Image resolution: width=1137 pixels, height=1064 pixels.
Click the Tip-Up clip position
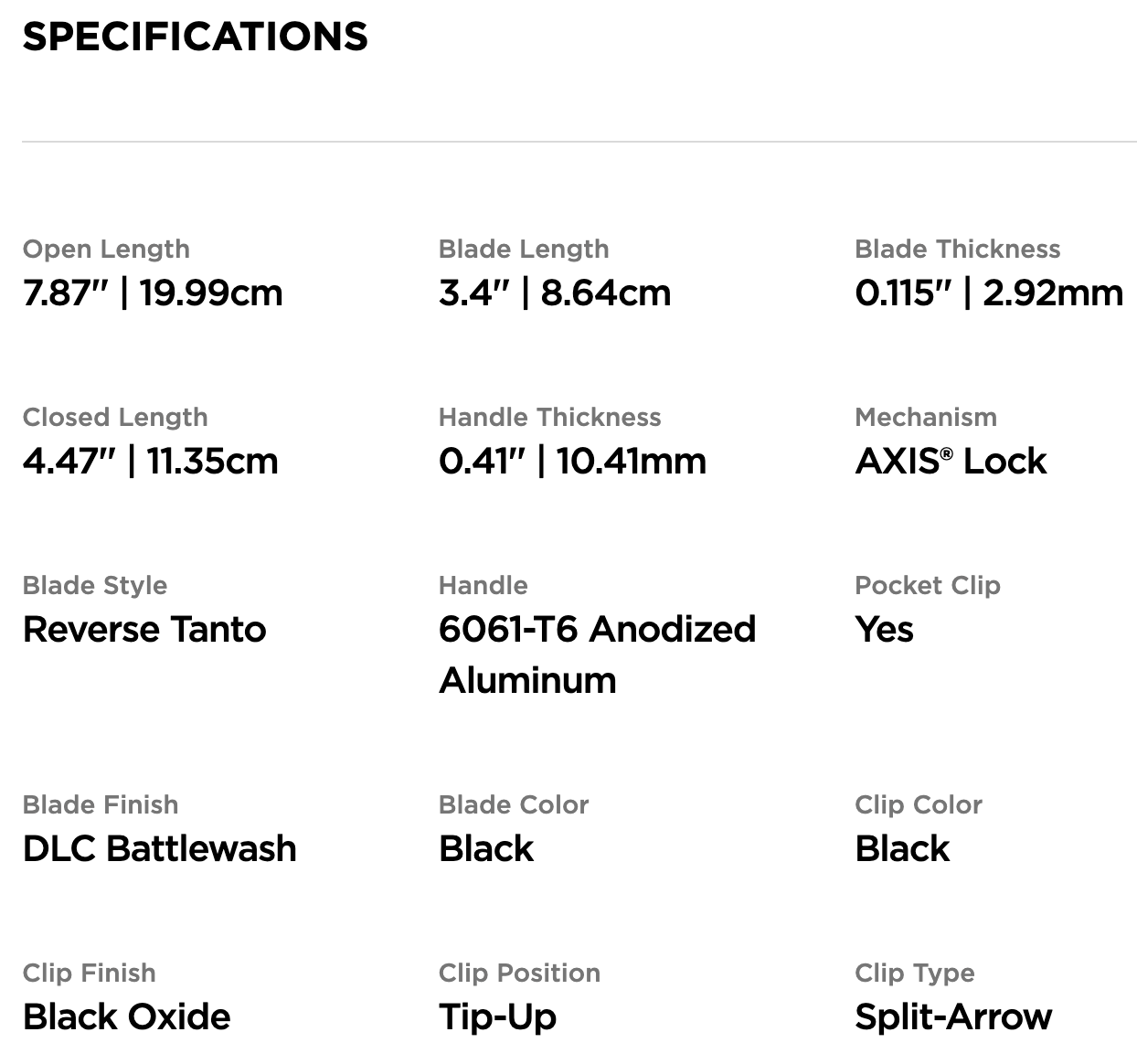(x=497, y=1017)
